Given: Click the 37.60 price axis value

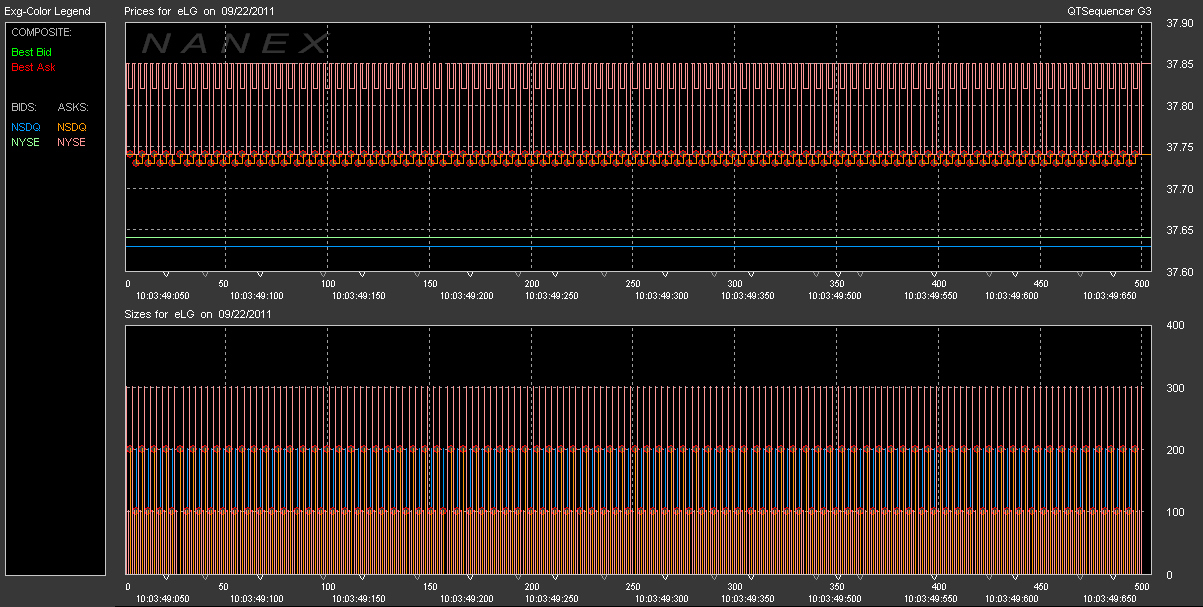Looking at the screenshot, I should click(1179, 272).
